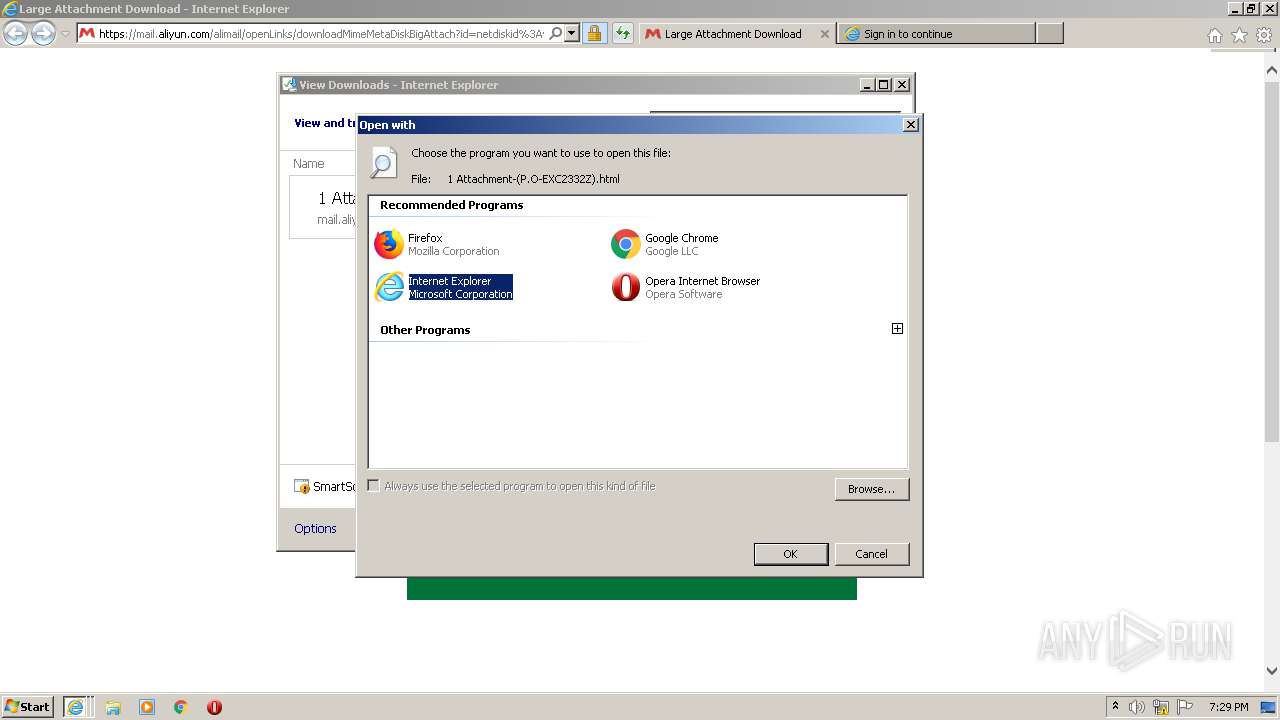Click the address bar search magnifier
The width and height of the screenshot is (1280, 720).
pyautogui.click(x=556, y=34)
